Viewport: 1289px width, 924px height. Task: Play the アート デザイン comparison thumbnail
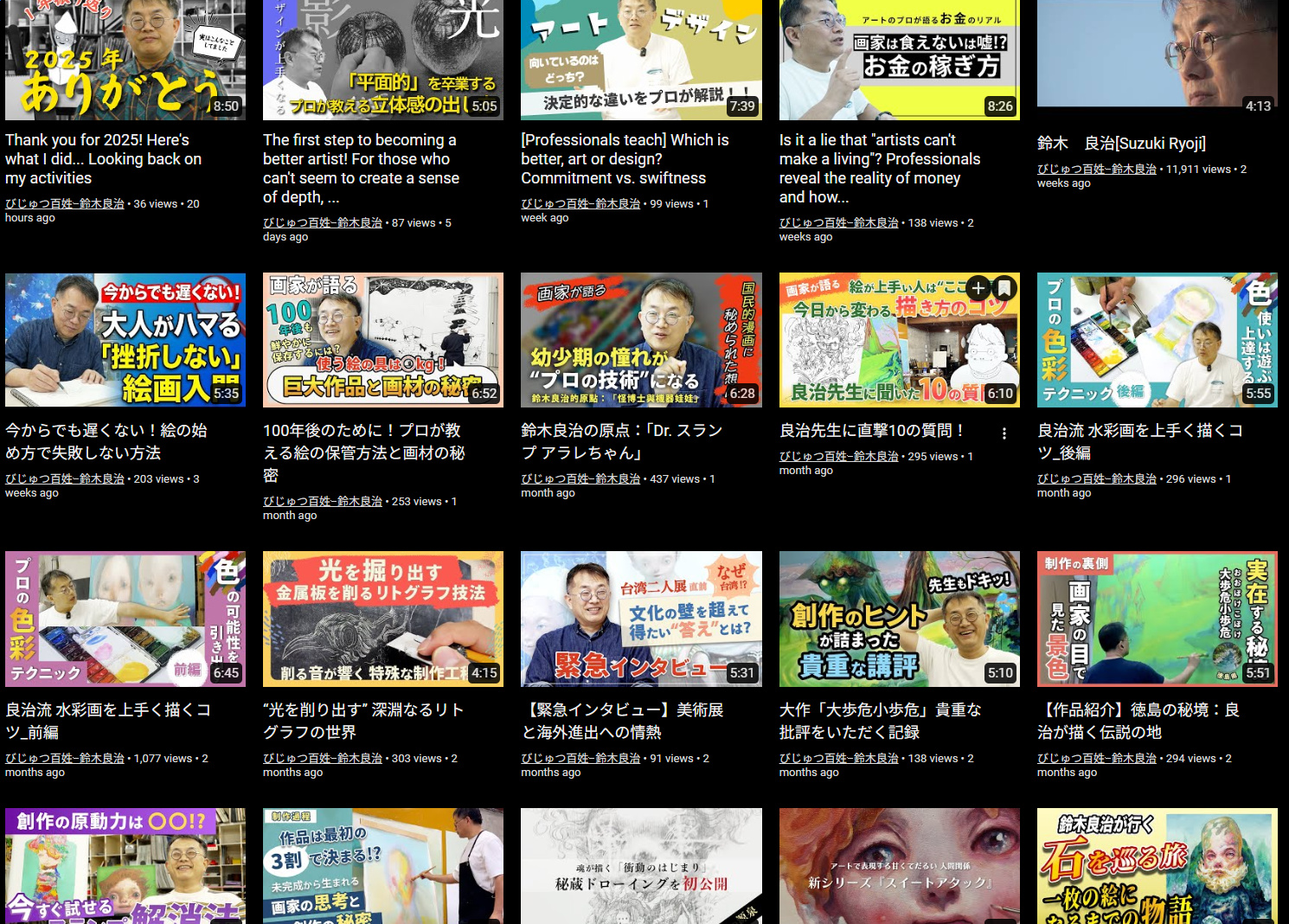(641, 60)
